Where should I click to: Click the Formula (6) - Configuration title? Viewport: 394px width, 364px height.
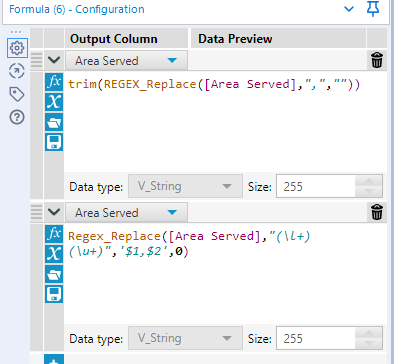tap(77, 9)
